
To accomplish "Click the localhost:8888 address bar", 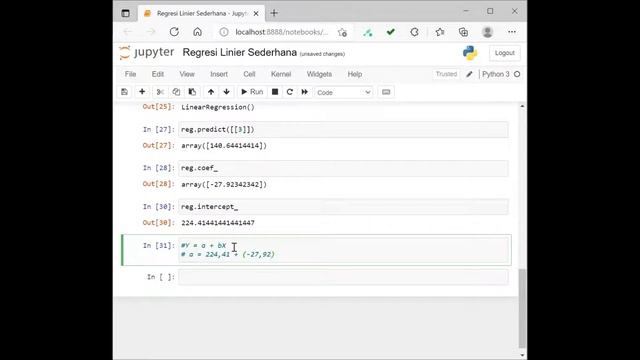I will (x=282, y=32).
